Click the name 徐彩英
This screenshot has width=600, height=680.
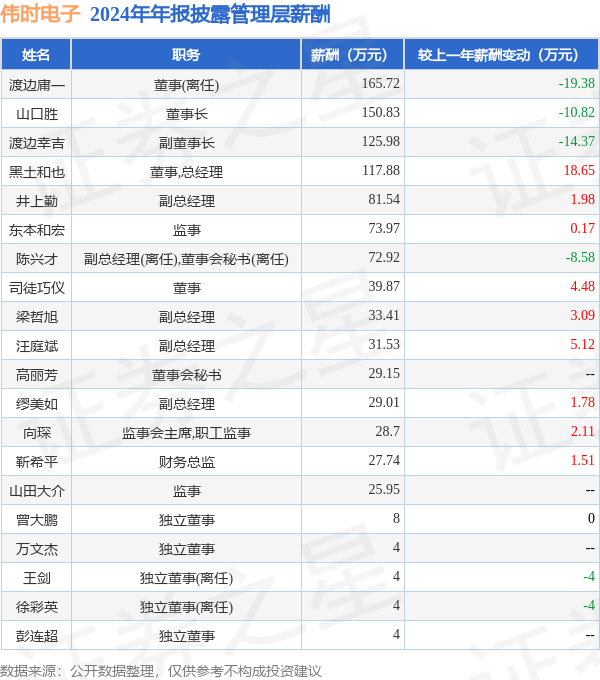(37, 607)
